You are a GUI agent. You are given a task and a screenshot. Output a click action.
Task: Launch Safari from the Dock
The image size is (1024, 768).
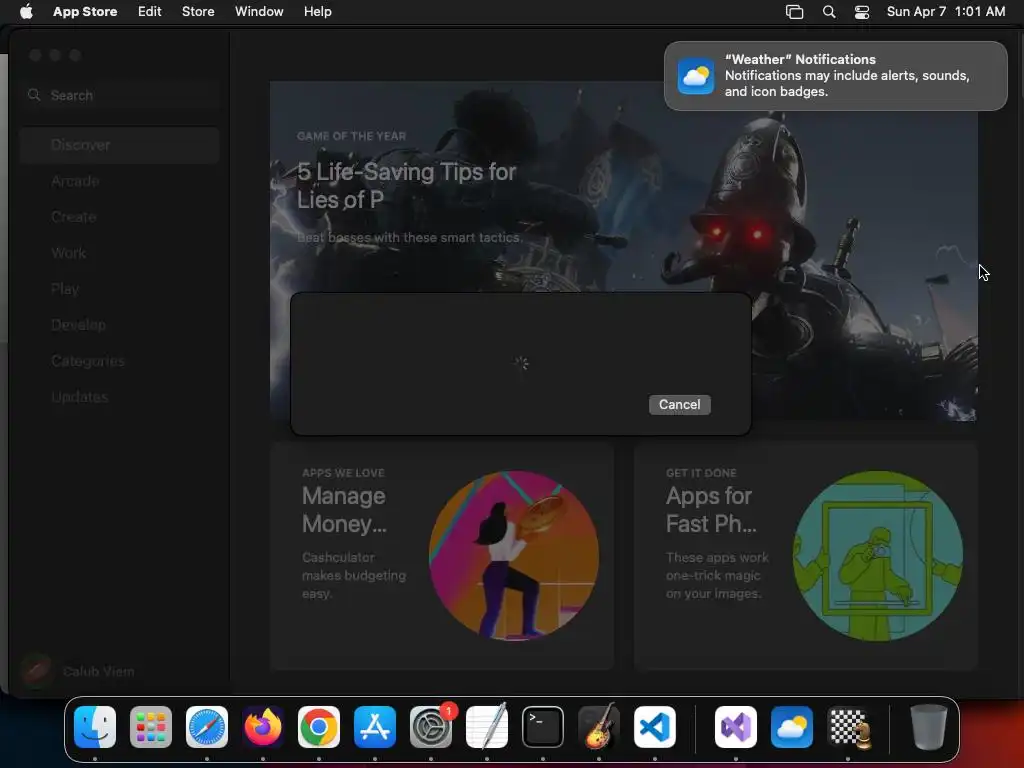pos(207,727)
